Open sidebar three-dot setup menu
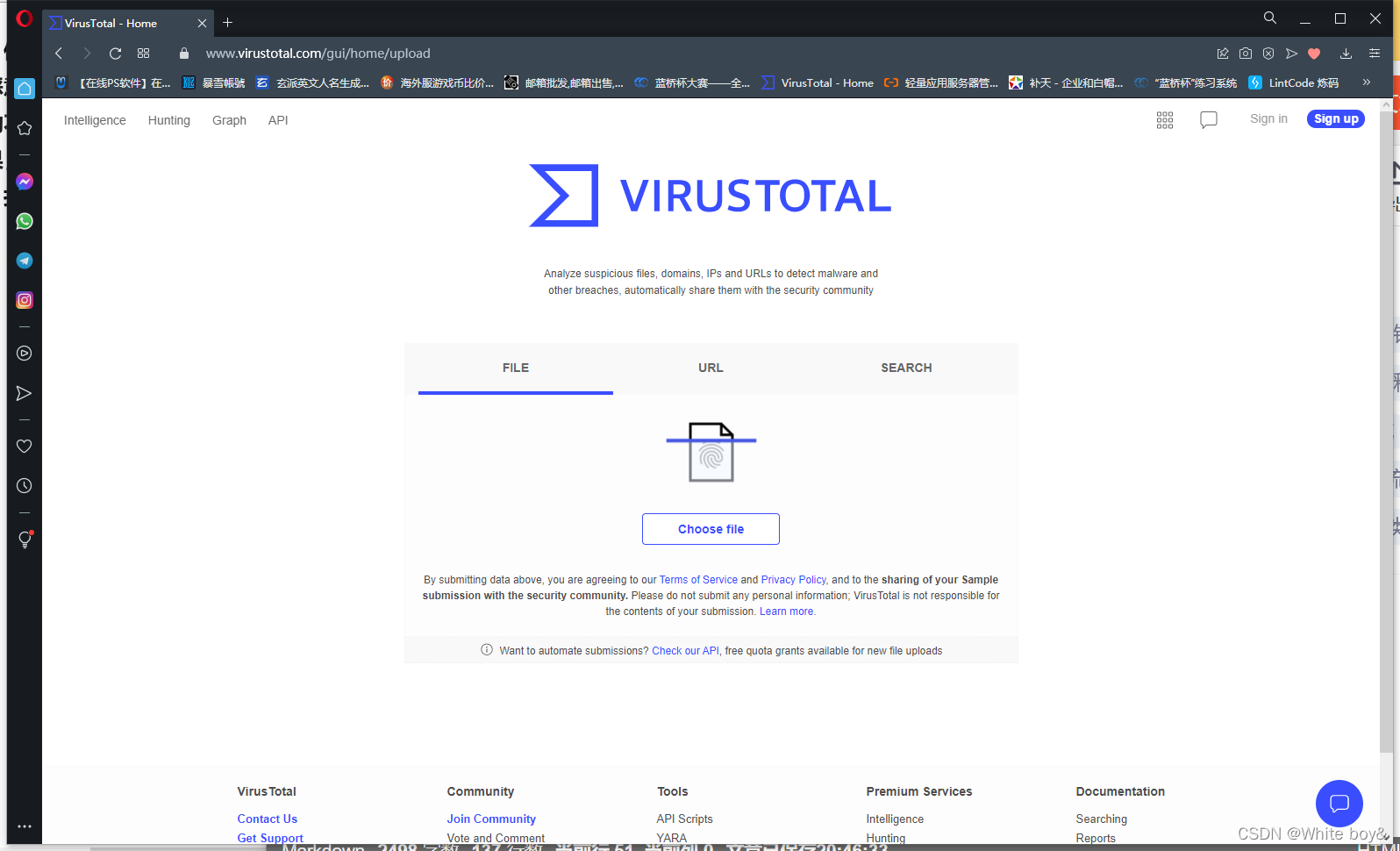Image resolution: width=1400 pixels, height=851 pixels. pos(25,826)
